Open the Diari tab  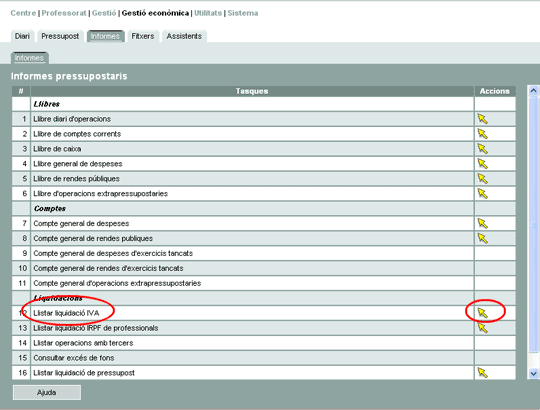(x=22, y=36)
